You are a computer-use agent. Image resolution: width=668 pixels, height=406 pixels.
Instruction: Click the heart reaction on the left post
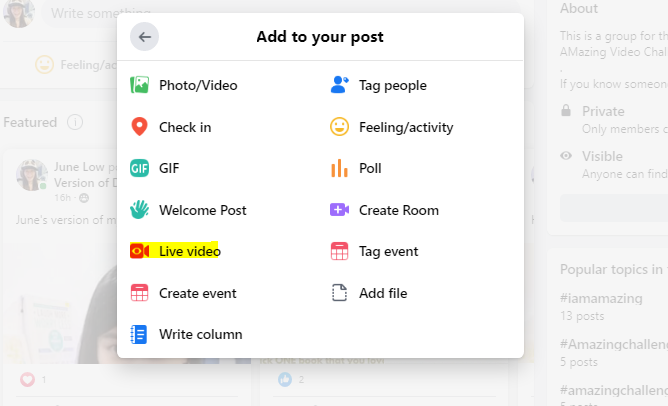tap(27, 380)
